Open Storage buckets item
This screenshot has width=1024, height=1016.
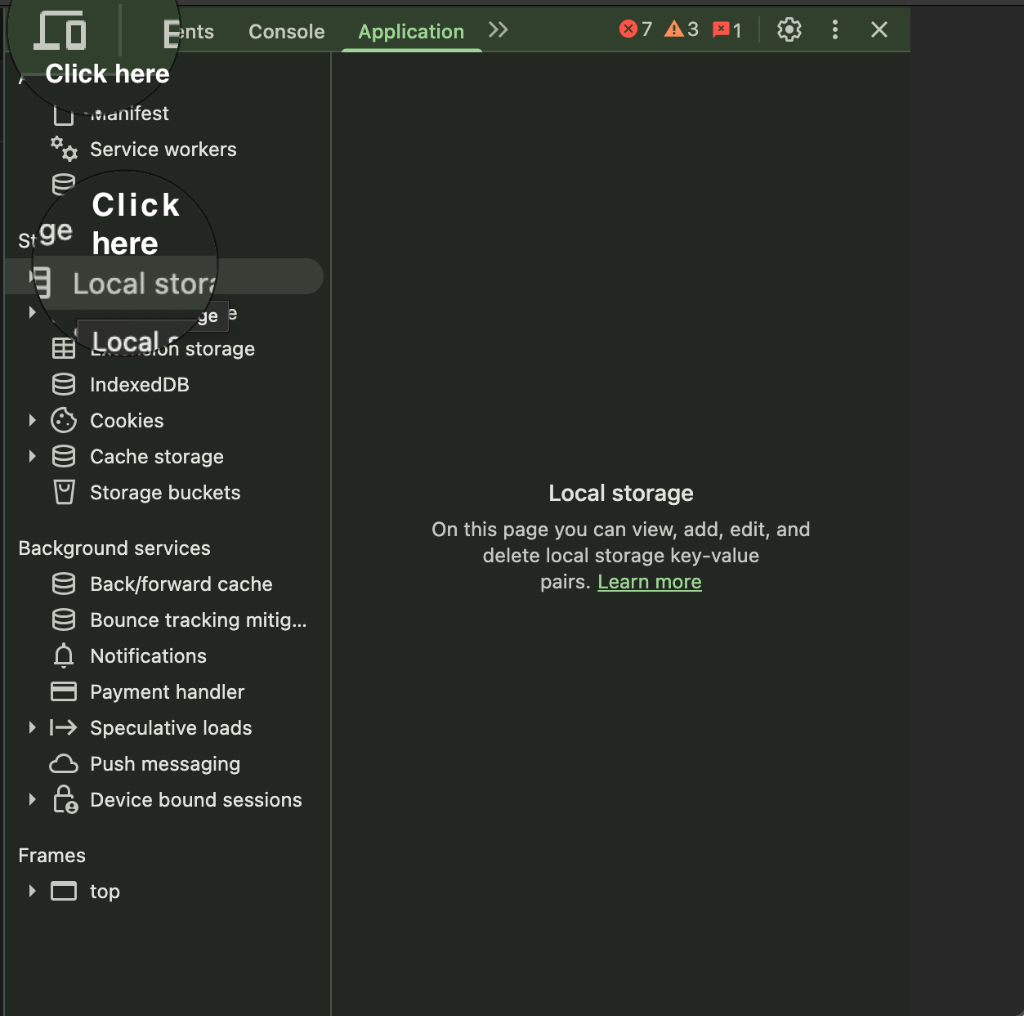coord(165,492)
